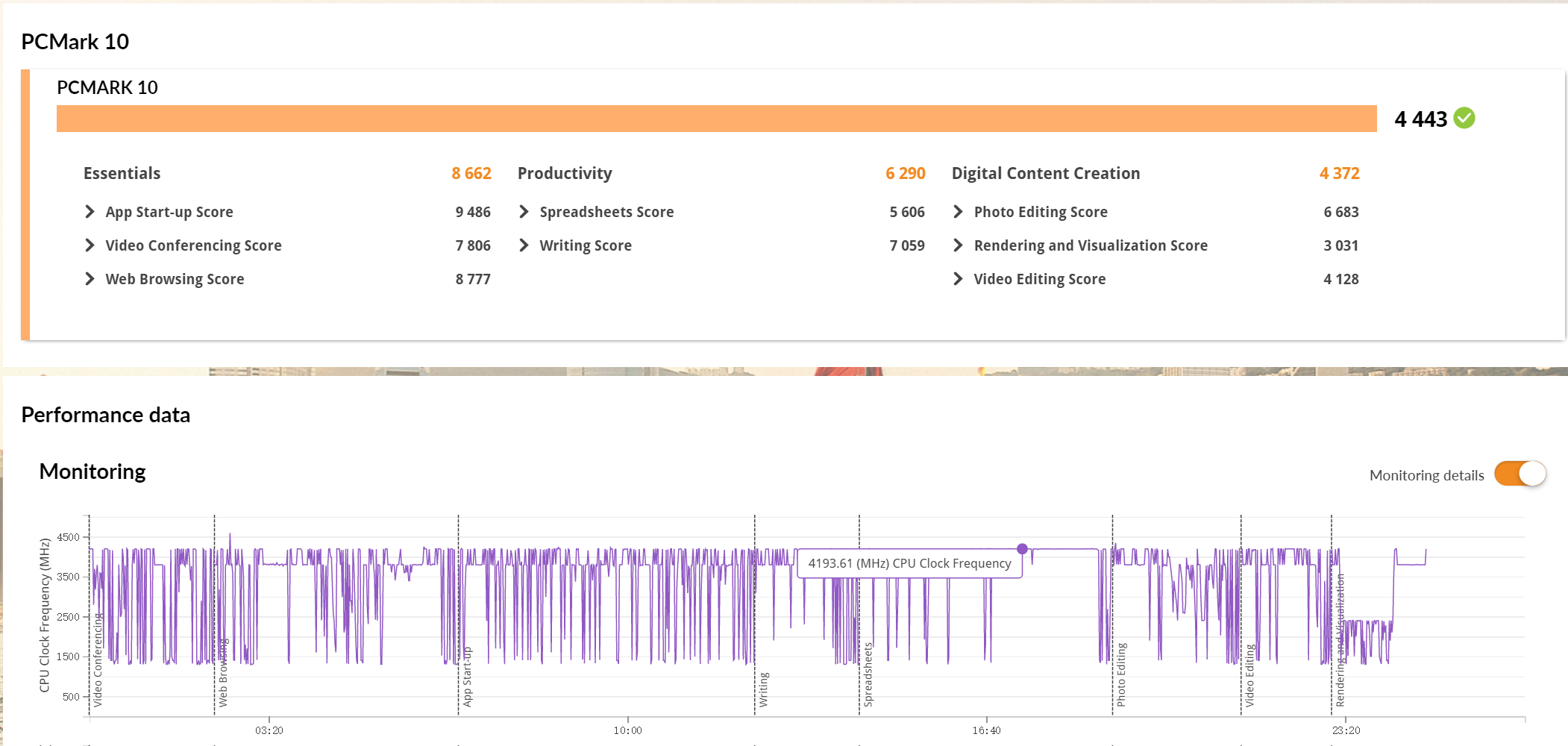1568x746 pixels.
Task: Expand the Spreadsheets Score row
Action: point(524,212)
